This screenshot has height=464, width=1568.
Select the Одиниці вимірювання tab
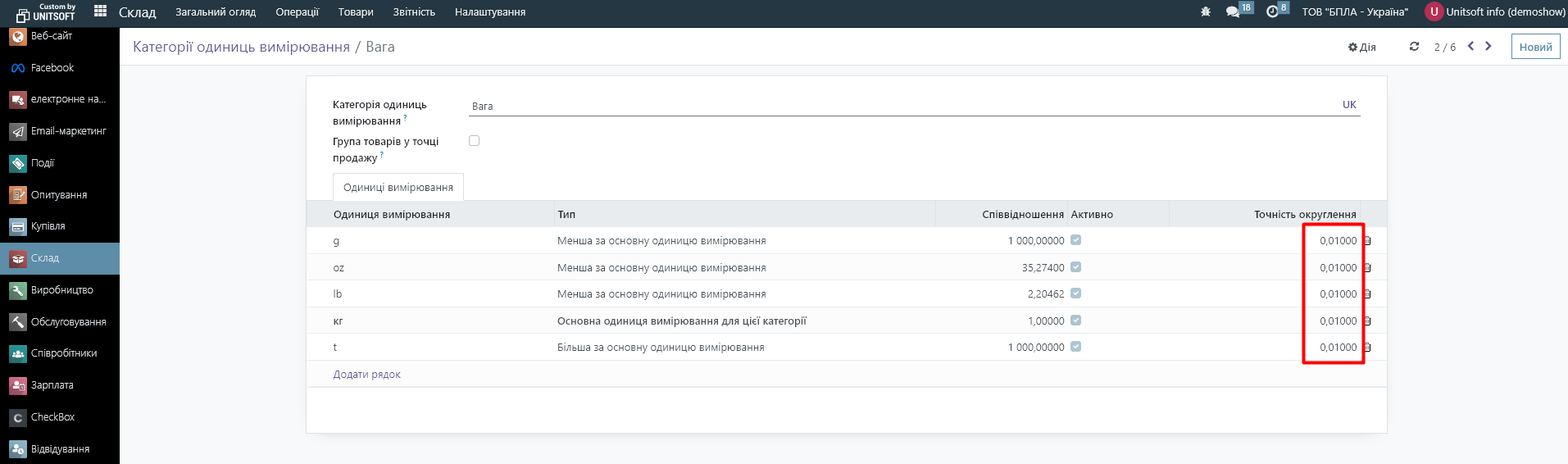[x=398, y=188]
